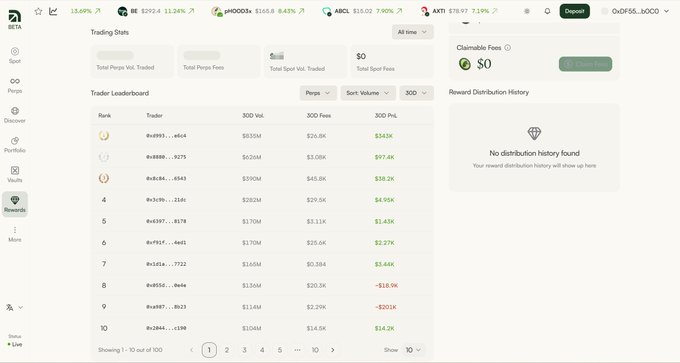The height and width of the screenshot is (363, 680).
Task: Click trader address 0x8c84...6543
Action: pyautogui.click(x=166, y=178)
